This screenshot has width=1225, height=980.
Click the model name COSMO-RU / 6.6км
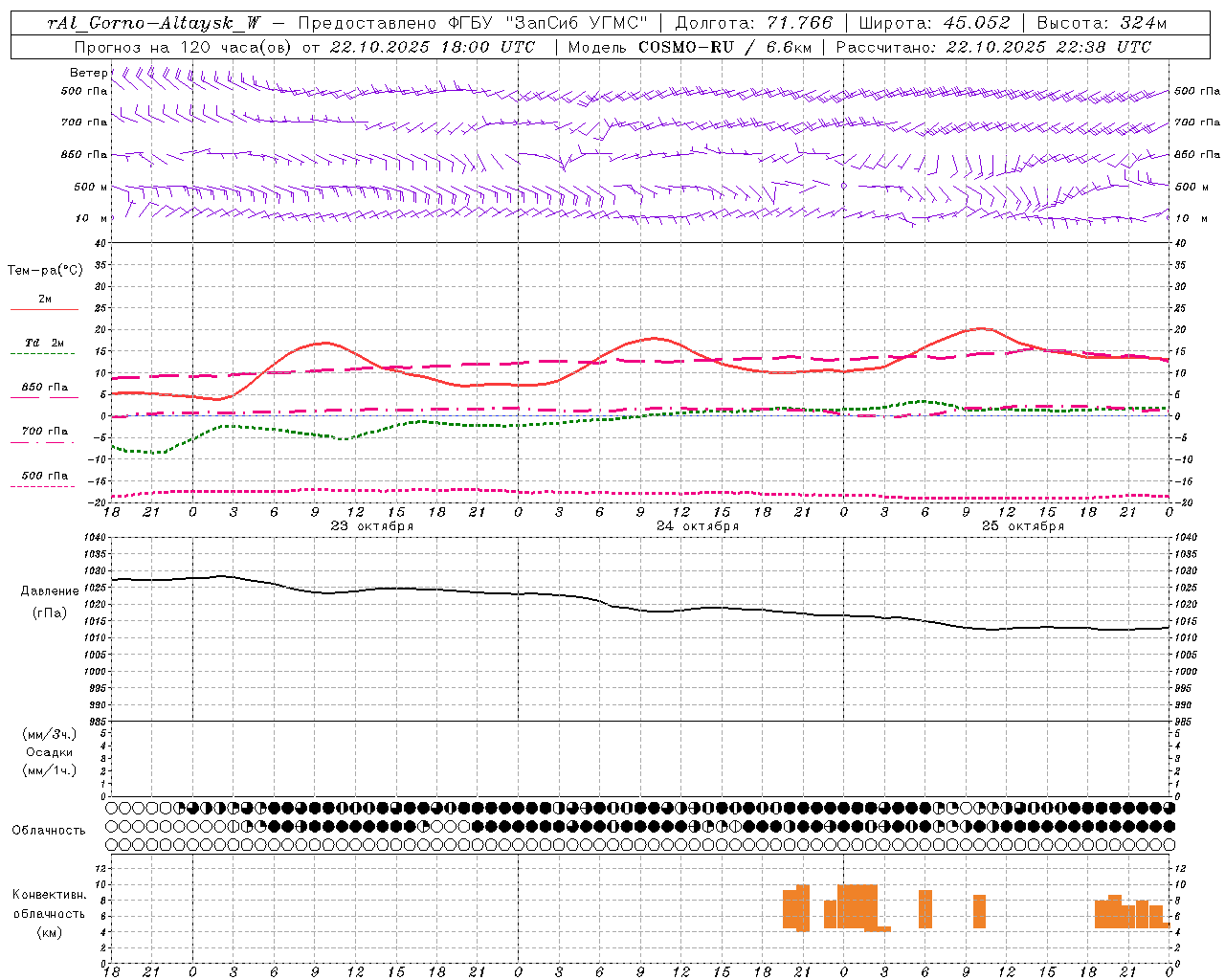coord(725,47)
